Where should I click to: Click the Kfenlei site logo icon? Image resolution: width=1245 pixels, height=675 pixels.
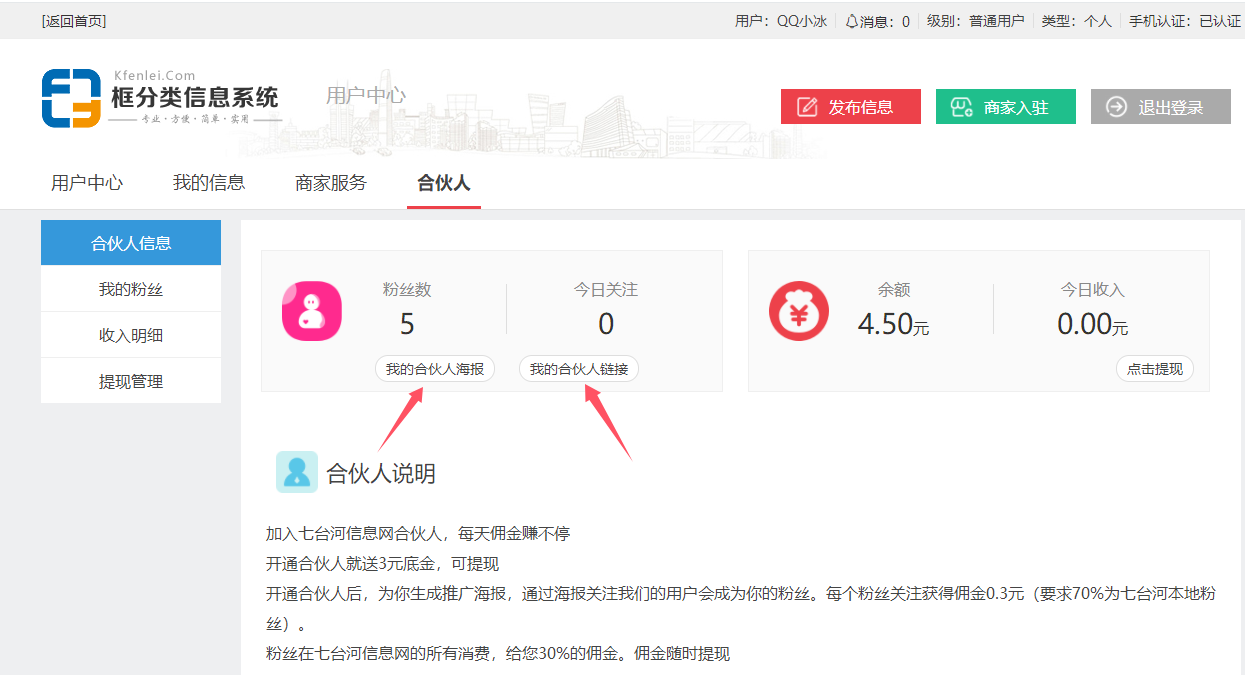[x=71, y=99]
